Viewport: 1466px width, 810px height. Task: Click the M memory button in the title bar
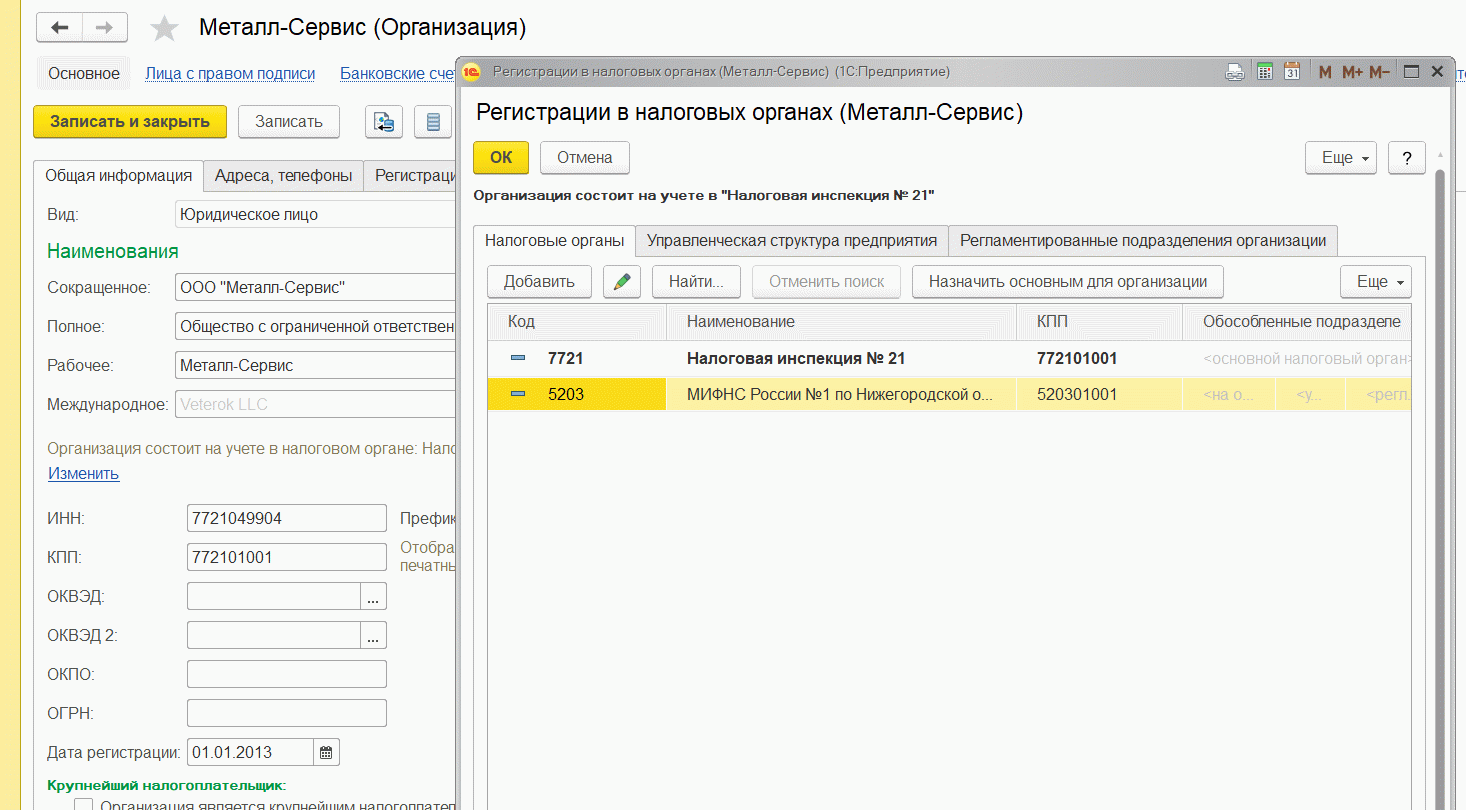(1325, 72)
